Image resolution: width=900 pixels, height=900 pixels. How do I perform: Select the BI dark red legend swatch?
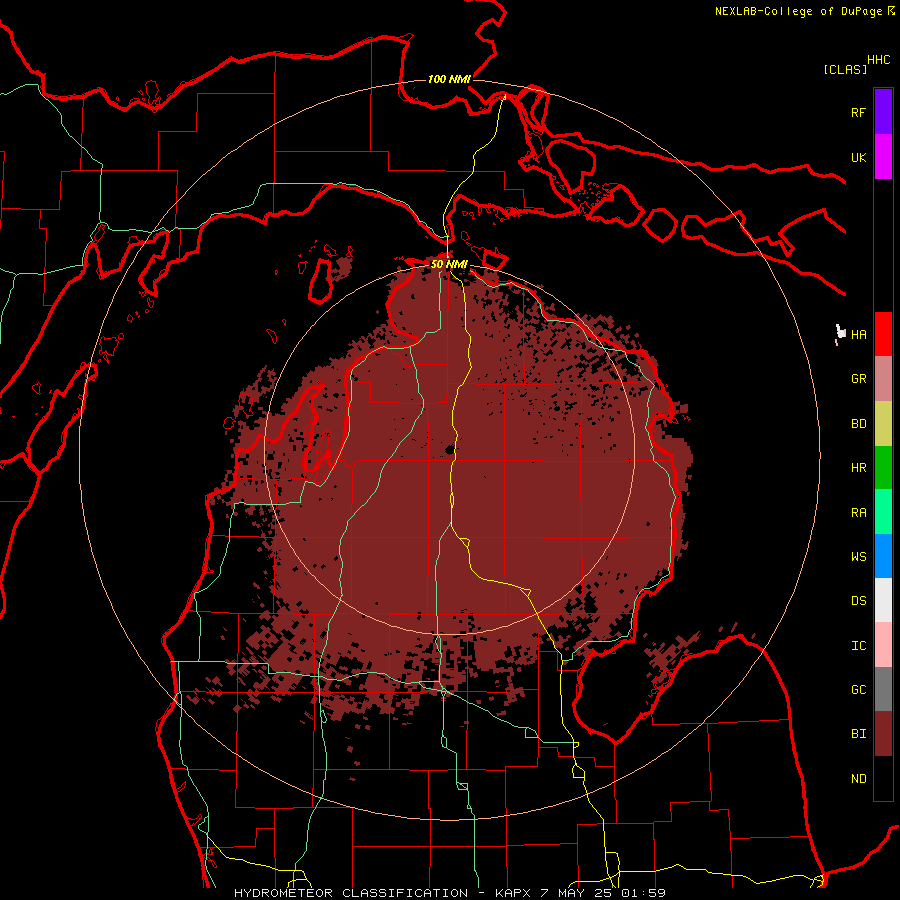[x=883, y=734]
